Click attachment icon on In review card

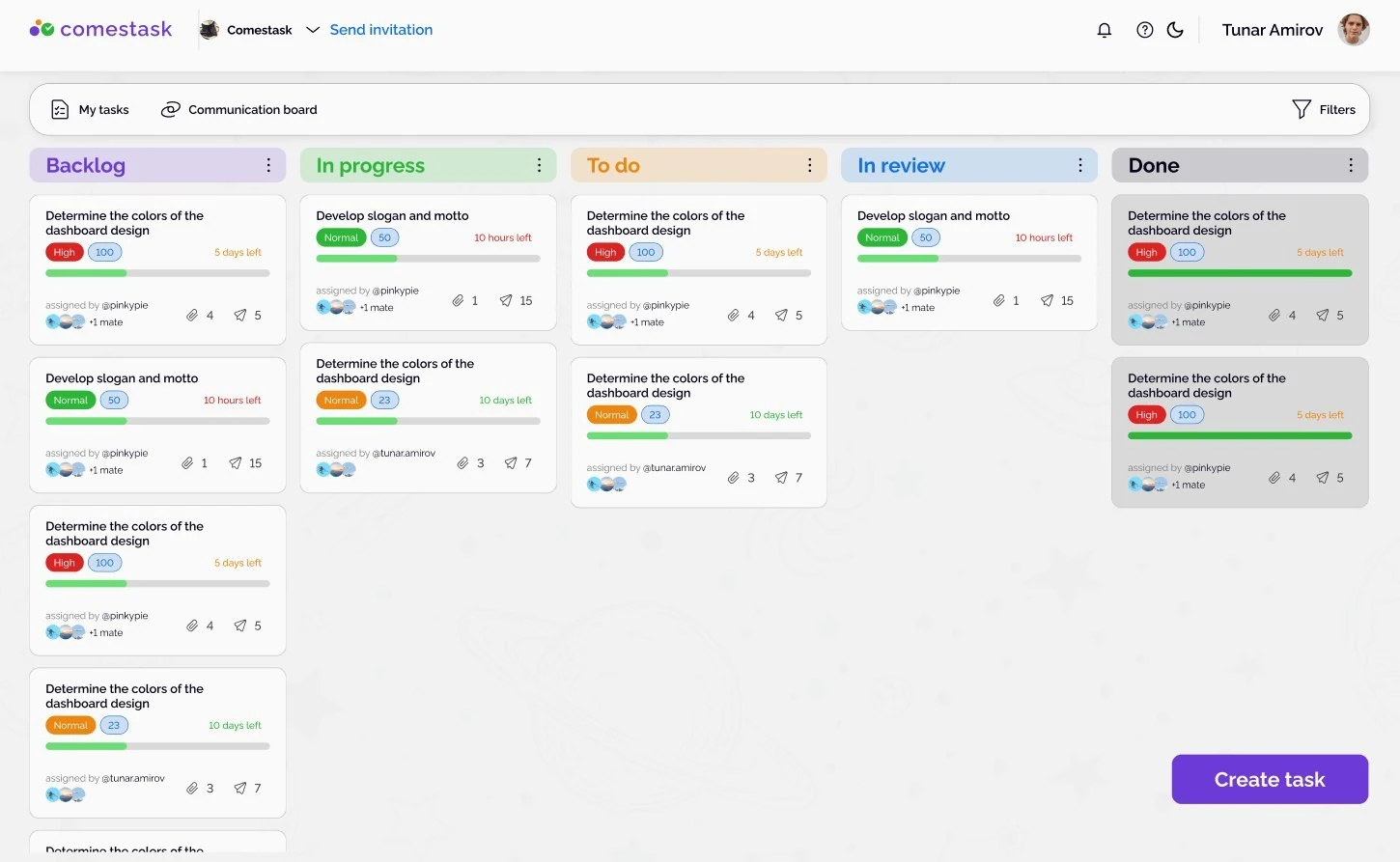(998, 300)
